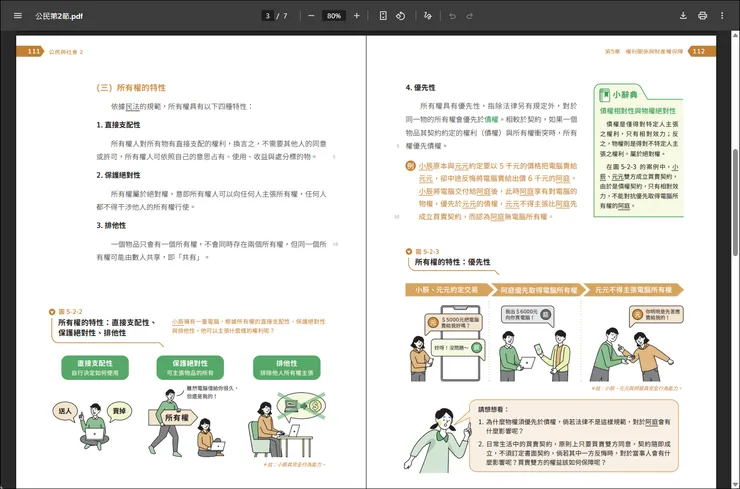Screen dimensions: 740x489
Task: Click header text 公民與社會 2
Action: pos(66,52)
